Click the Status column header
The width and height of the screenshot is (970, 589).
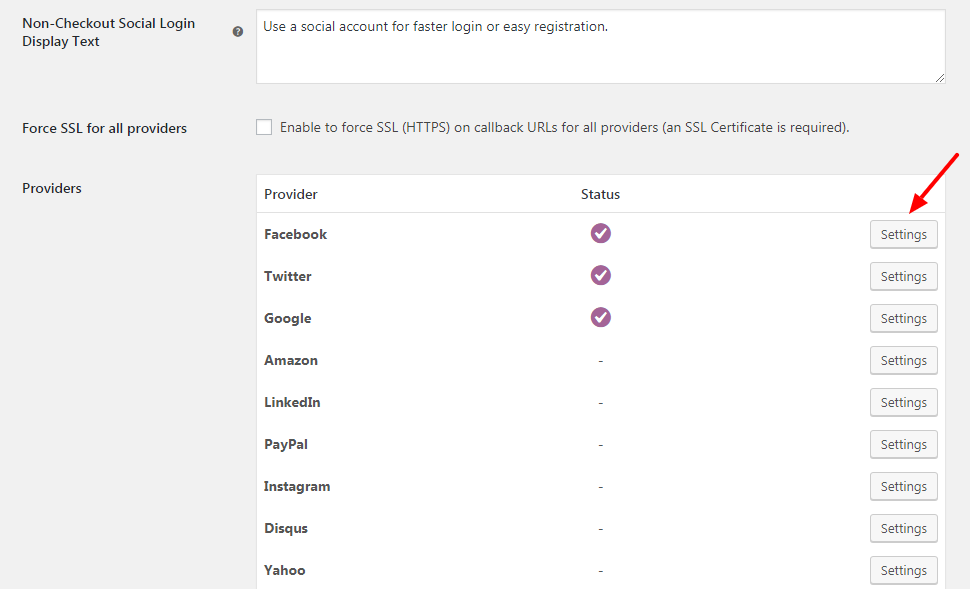pos(600,194)
